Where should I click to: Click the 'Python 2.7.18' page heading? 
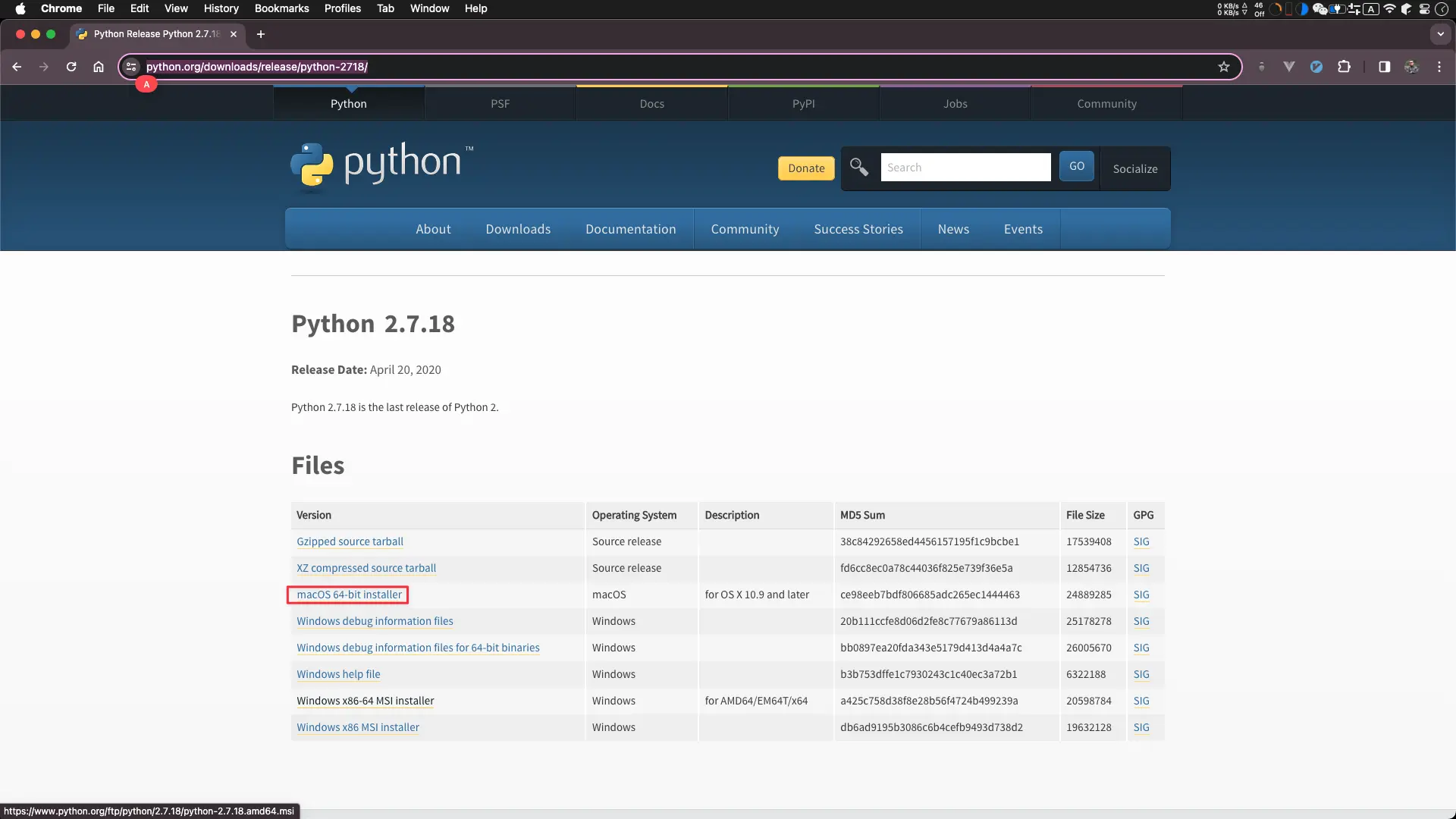pyautogui.click(x=373, y=324)
